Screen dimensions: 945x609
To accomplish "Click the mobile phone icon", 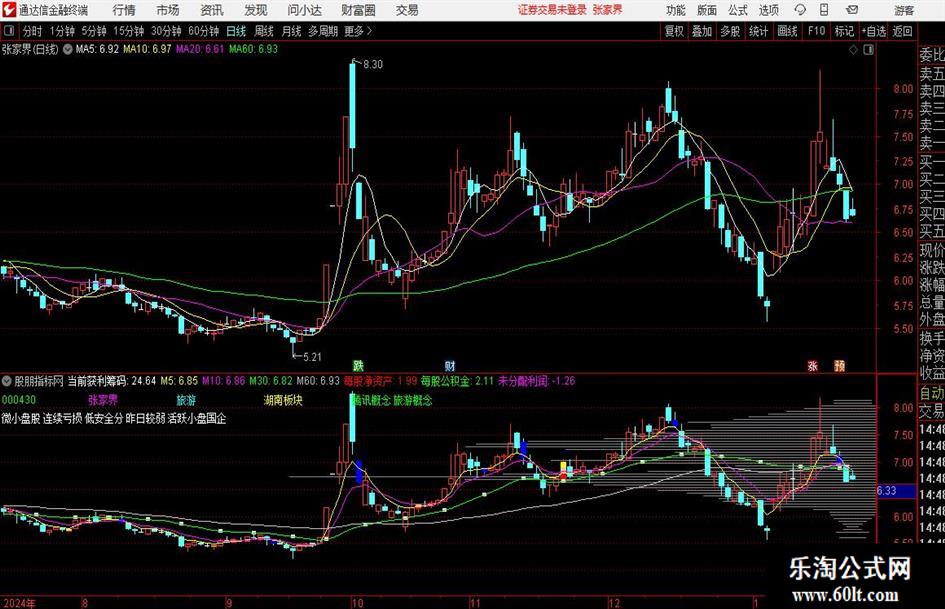I will point(824,10).
